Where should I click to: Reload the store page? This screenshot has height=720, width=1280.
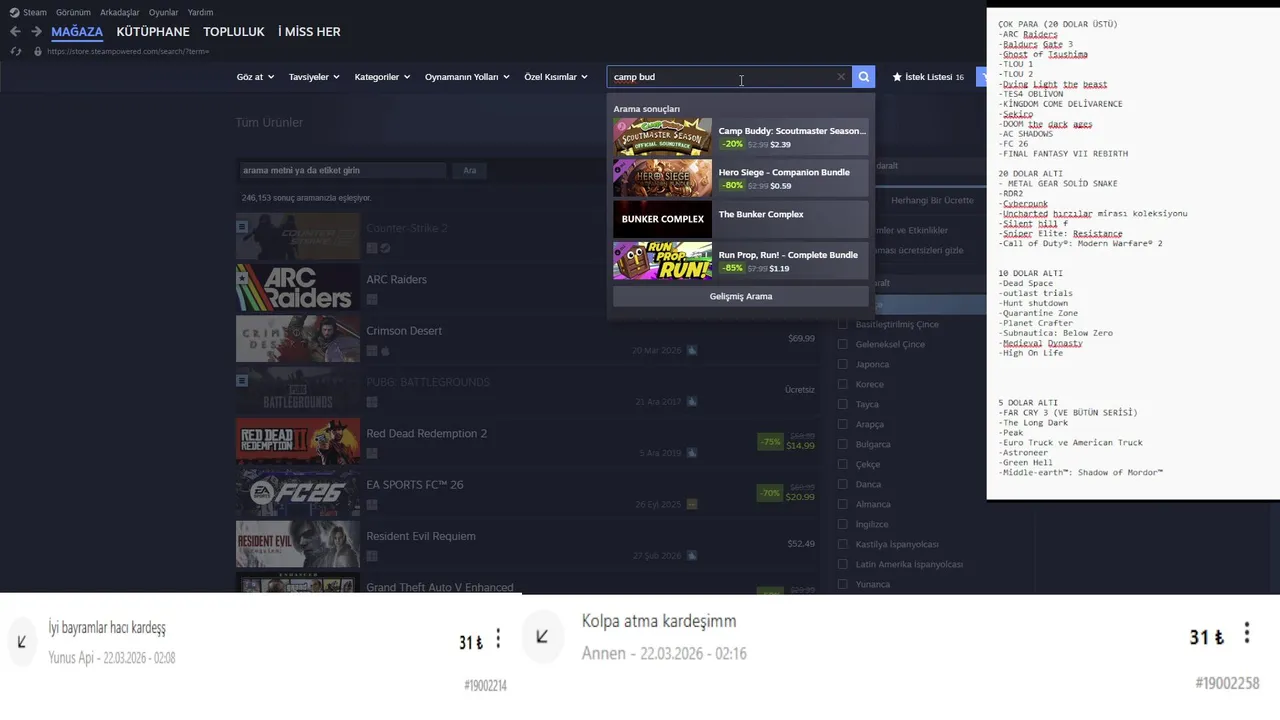click(x=16, y=51)
